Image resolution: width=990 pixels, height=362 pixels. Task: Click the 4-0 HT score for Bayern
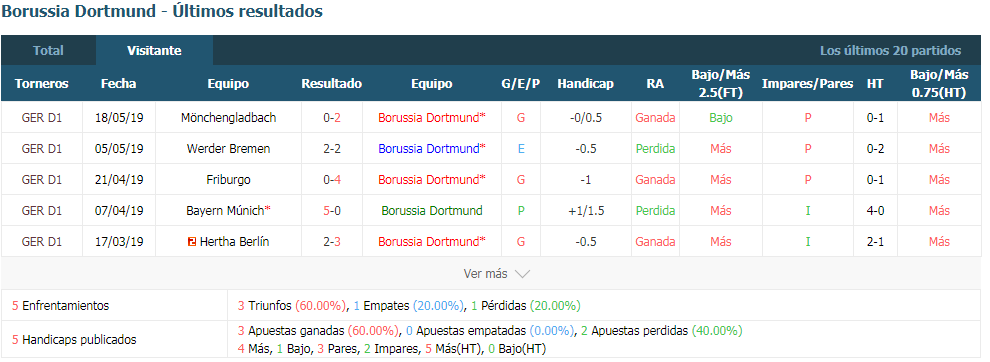[x=875, y=210]
